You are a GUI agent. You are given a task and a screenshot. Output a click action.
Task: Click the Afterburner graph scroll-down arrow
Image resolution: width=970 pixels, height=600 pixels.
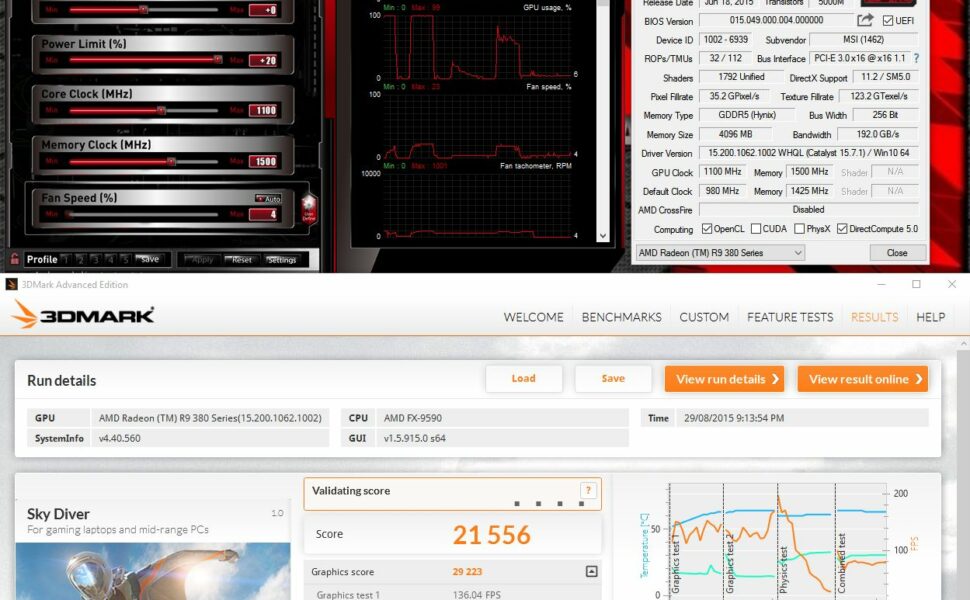pos(603,236)
